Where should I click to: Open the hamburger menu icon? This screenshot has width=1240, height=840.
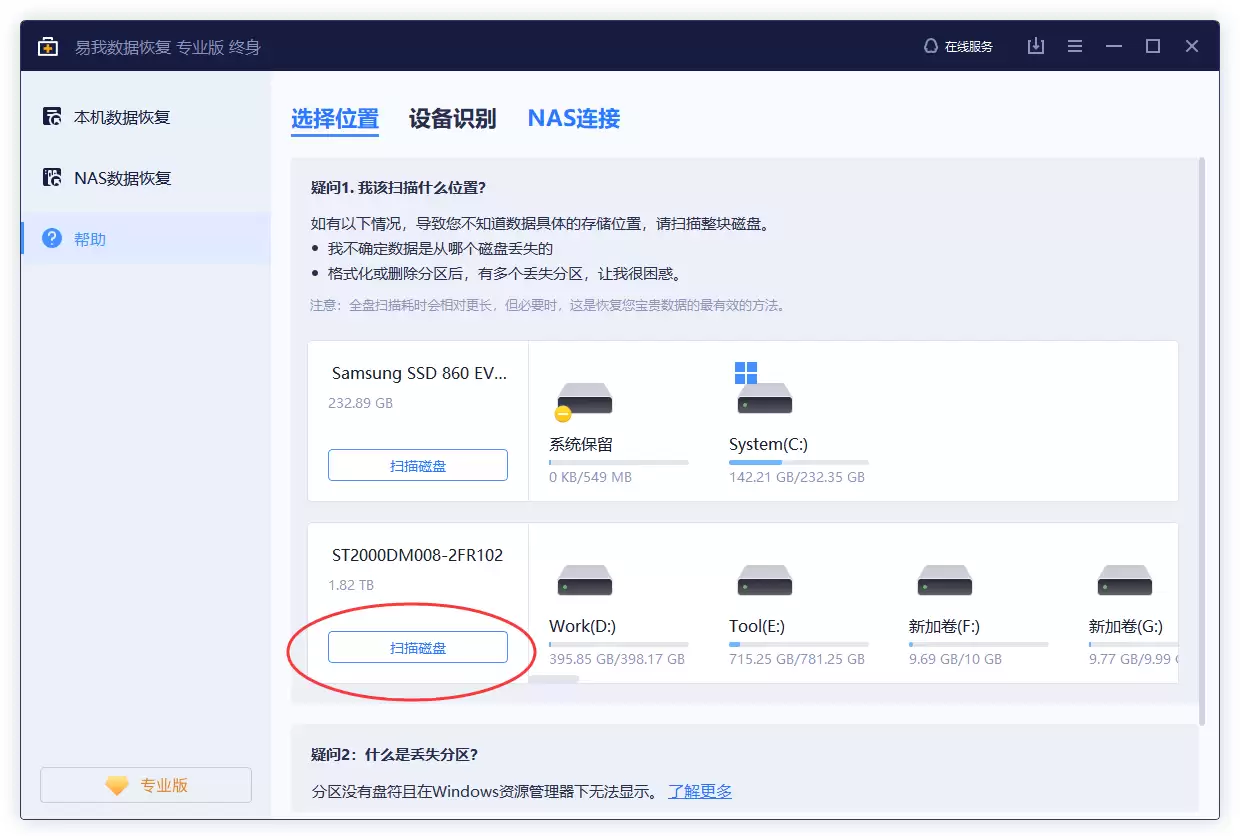click(1074, 45)
